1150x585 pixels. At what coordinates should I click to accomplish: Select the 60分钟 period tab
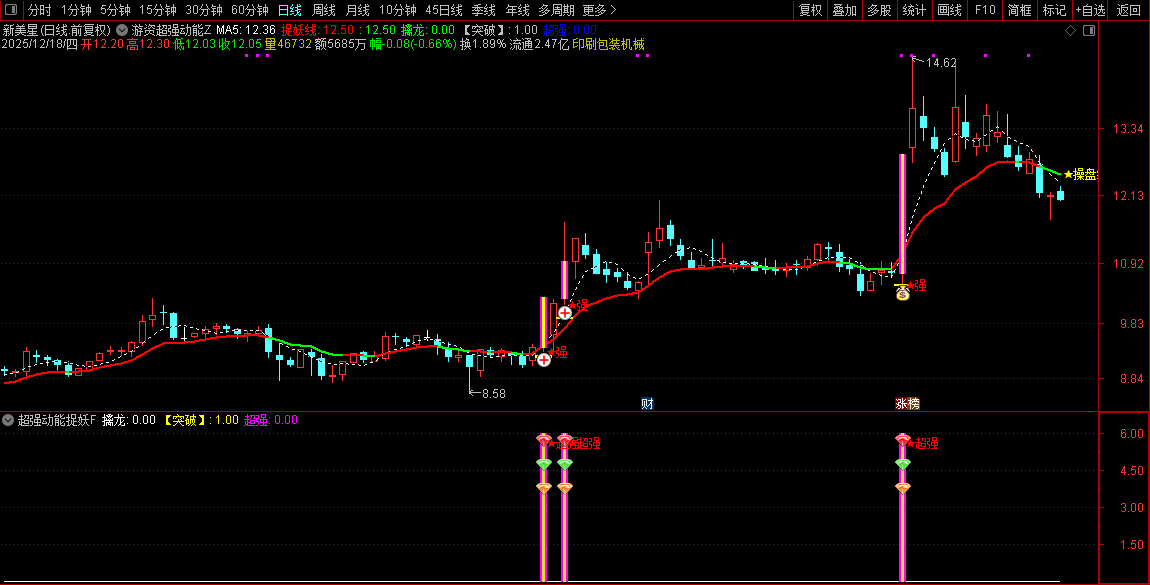(250, 10)
